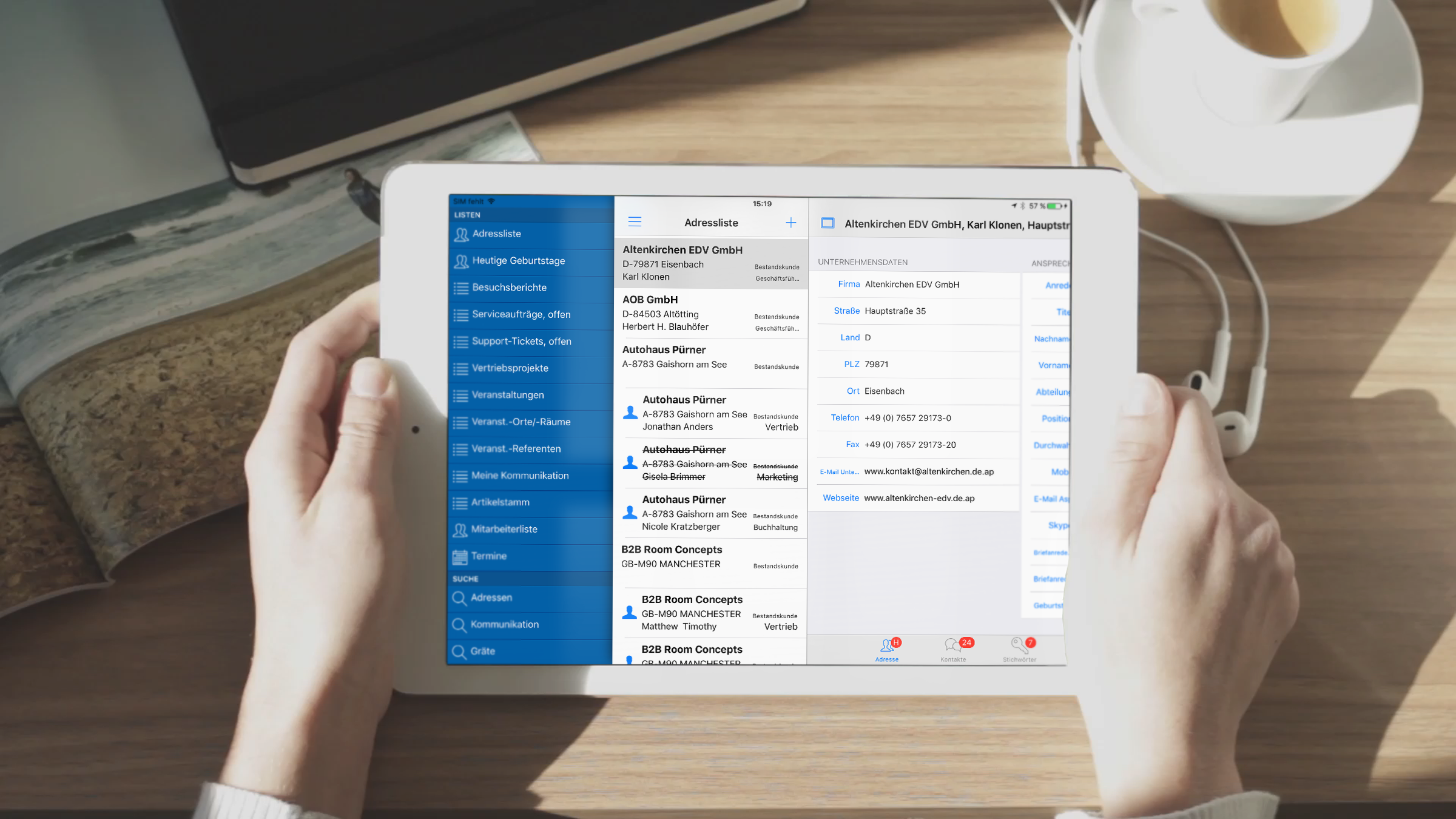The width and height of the screenshot is (1456, 819).
Task: Add new address with the plus icon
Action: point(790,223)
